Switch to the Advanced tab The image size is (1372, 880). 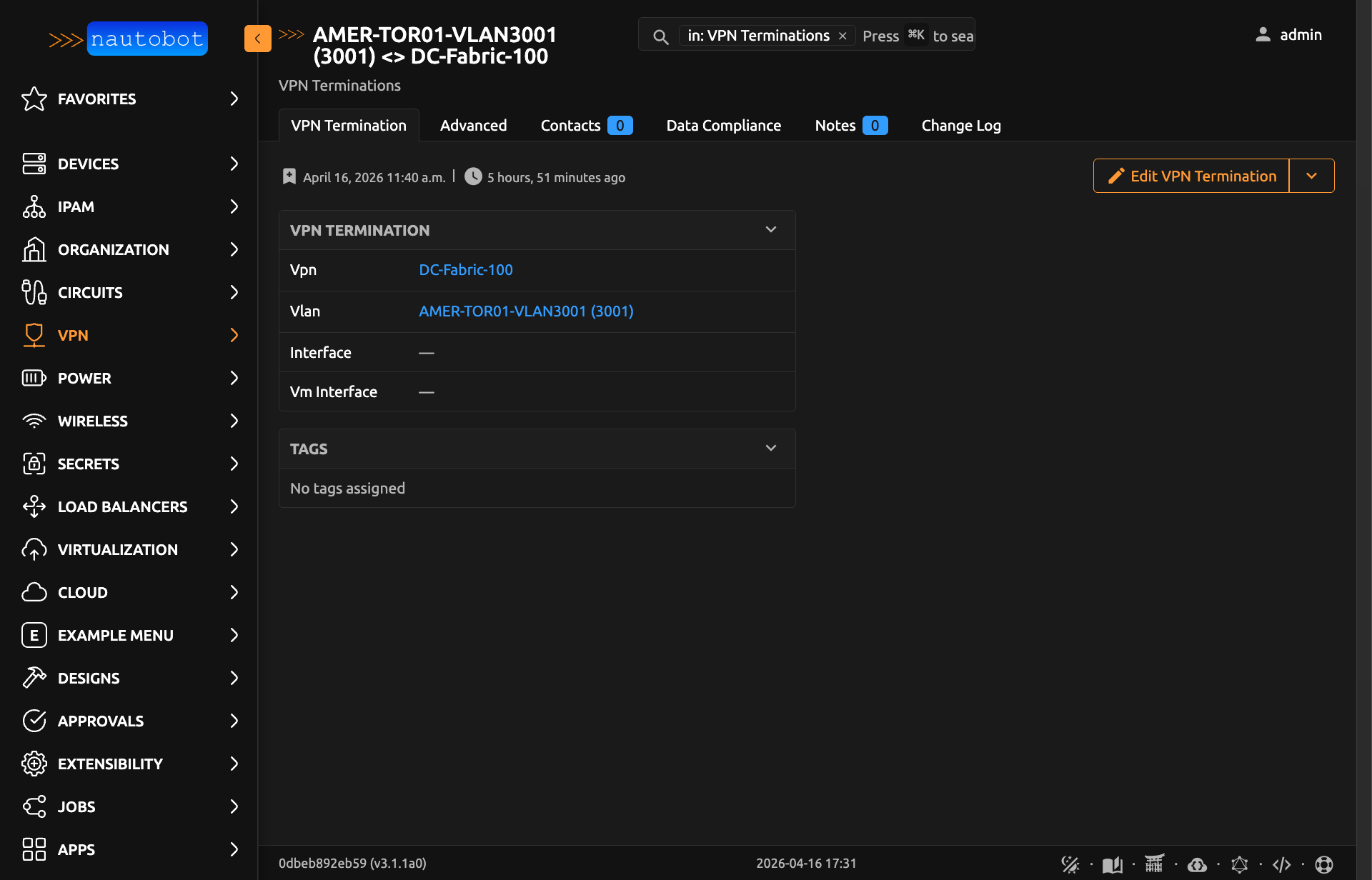click(x=473, y=126)
